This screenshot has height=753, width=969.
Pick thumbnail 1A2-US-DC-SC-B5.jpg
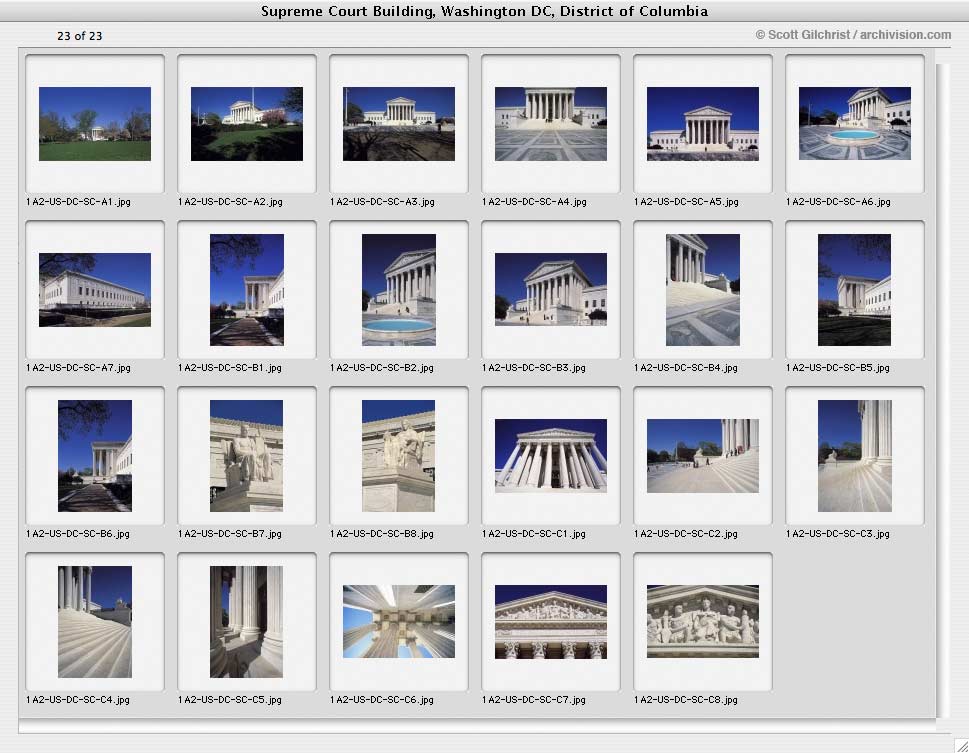pyautogui.click(x=855, y=290)
